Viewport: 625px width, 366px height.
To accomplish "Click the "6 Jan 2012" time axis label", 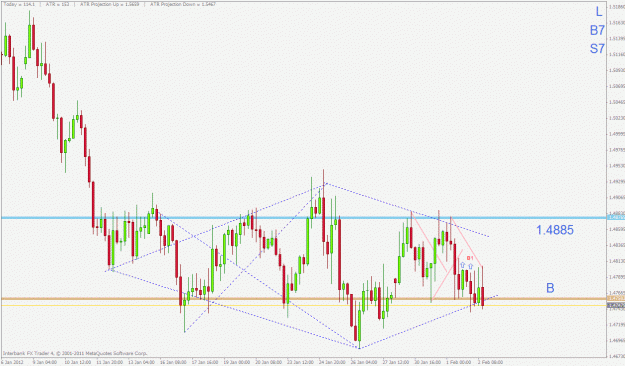I will click(12, 362).
